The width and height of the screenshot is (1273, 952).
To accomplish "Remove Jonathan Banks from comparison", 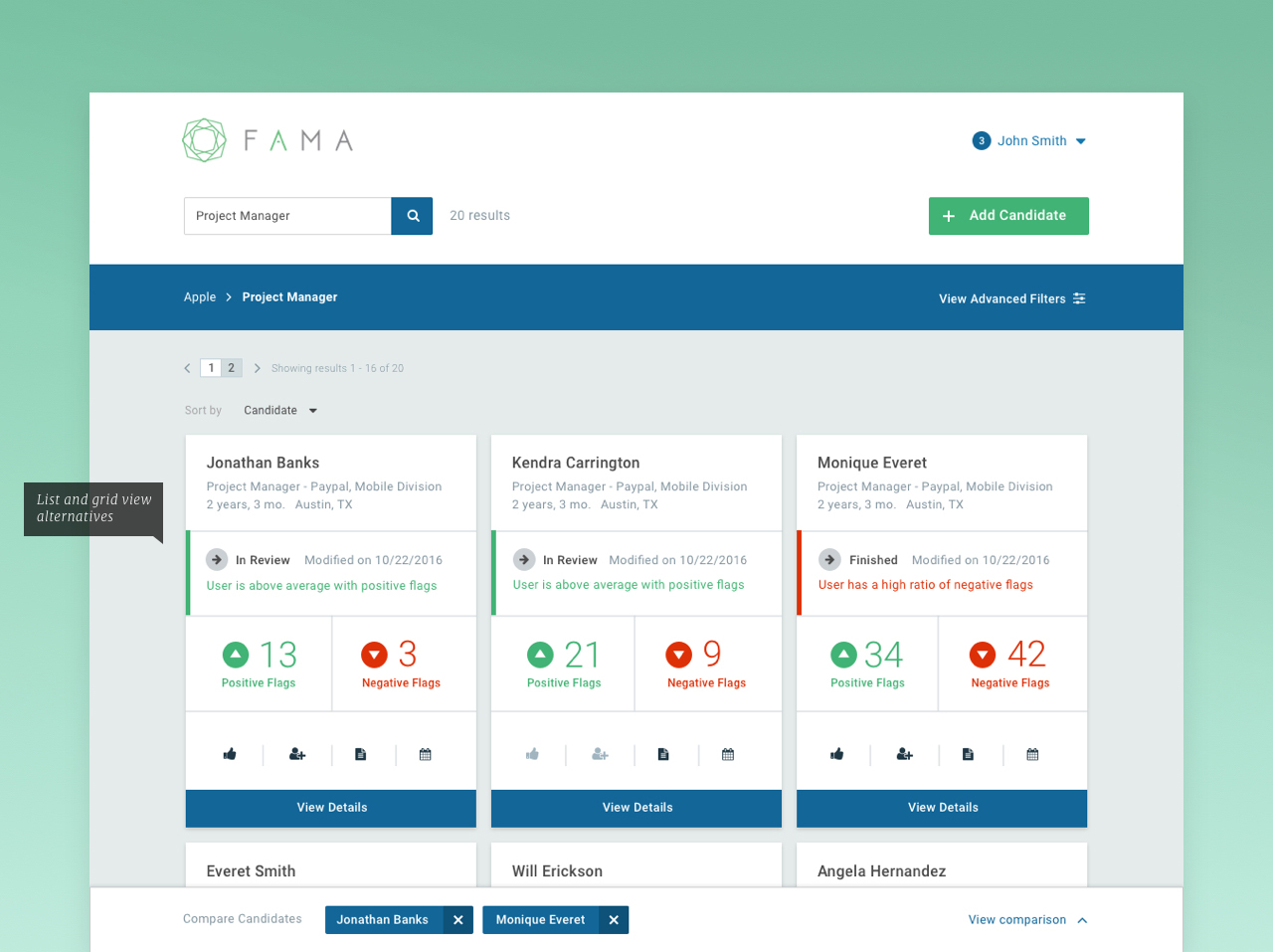I will click(458, 920).
